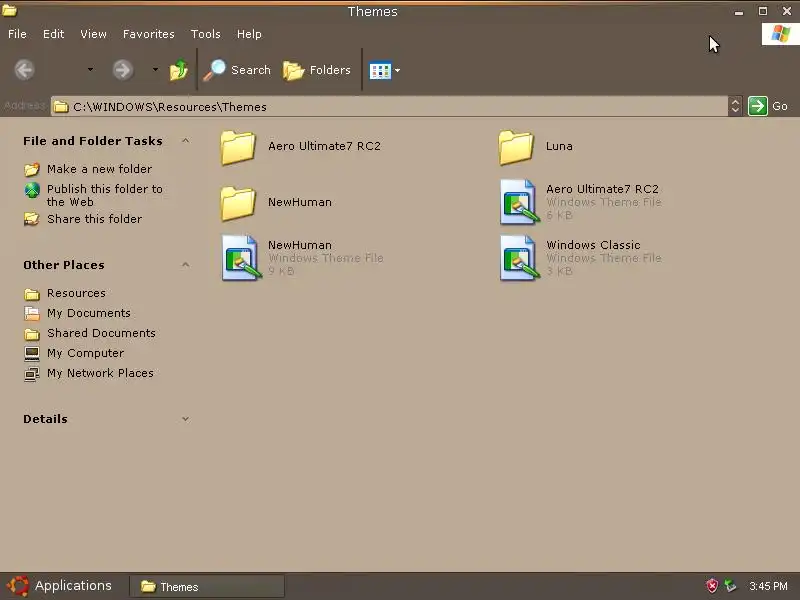This screenshot has height=600, width=800.
Task: Open My Network Places link
Action: 100,373
